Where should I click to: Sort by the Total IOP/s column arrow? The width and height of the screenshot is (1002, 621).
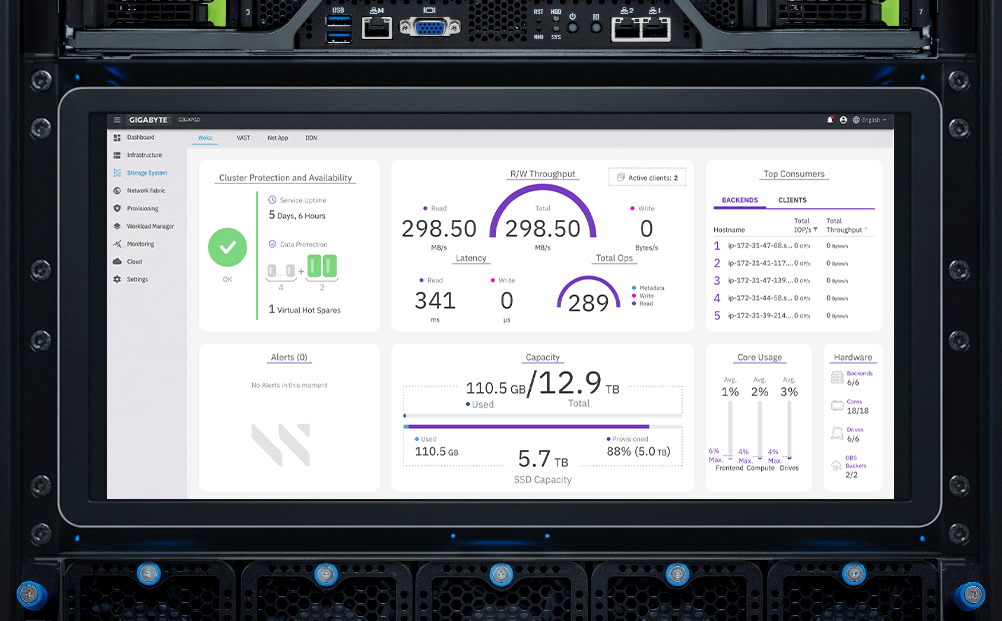click(x=816, y=230)
